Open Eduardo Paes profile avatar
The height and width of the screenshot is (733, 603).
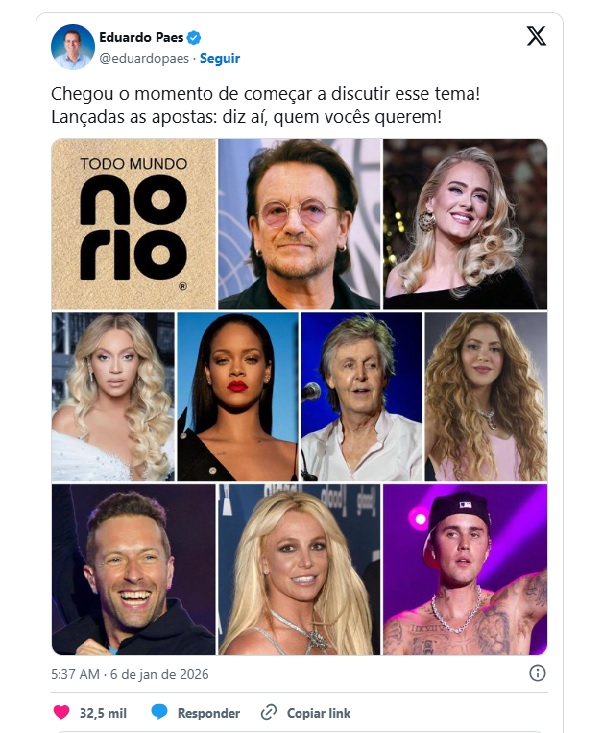click(72, 47)
